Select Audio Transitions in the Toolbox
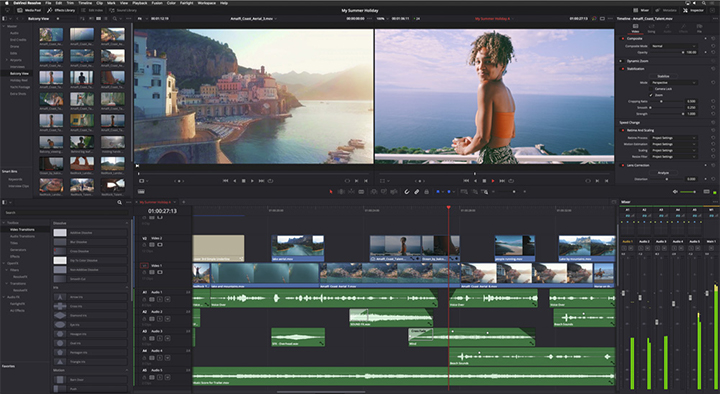This screenshot has width=720, height=394. point(22,236)
